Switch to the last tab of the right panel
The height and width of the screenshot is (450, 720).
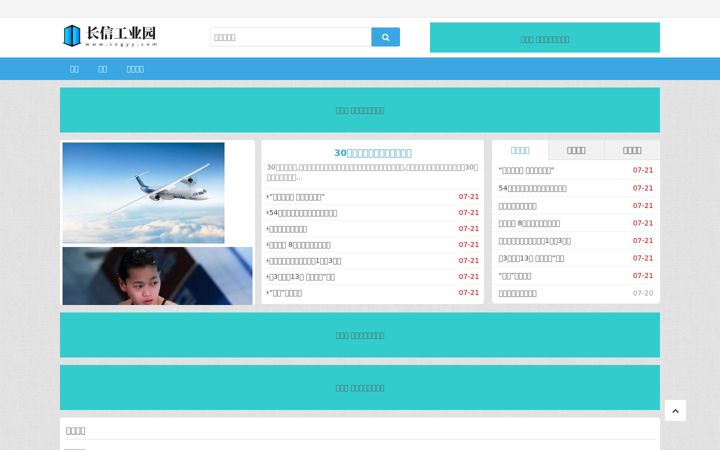tap(632, 150)
